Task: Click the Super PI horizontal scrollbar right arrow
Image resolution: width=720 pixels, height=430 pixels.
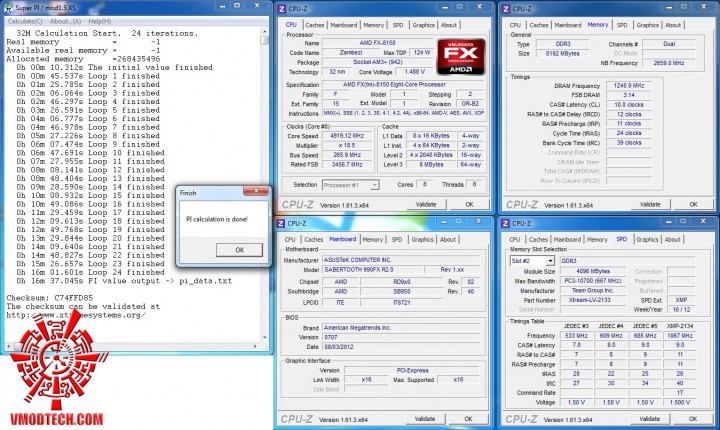Action: tap(256, 346)
